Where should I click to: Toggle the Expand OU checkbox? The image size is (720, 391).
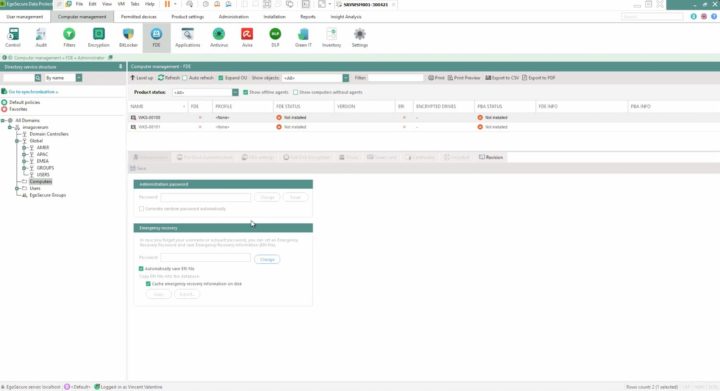point(221,78)
